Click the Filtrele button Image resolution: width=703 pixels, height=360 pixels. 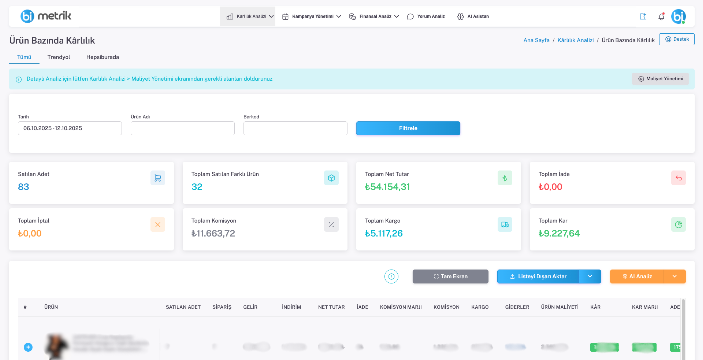click(x=408, y=128)
